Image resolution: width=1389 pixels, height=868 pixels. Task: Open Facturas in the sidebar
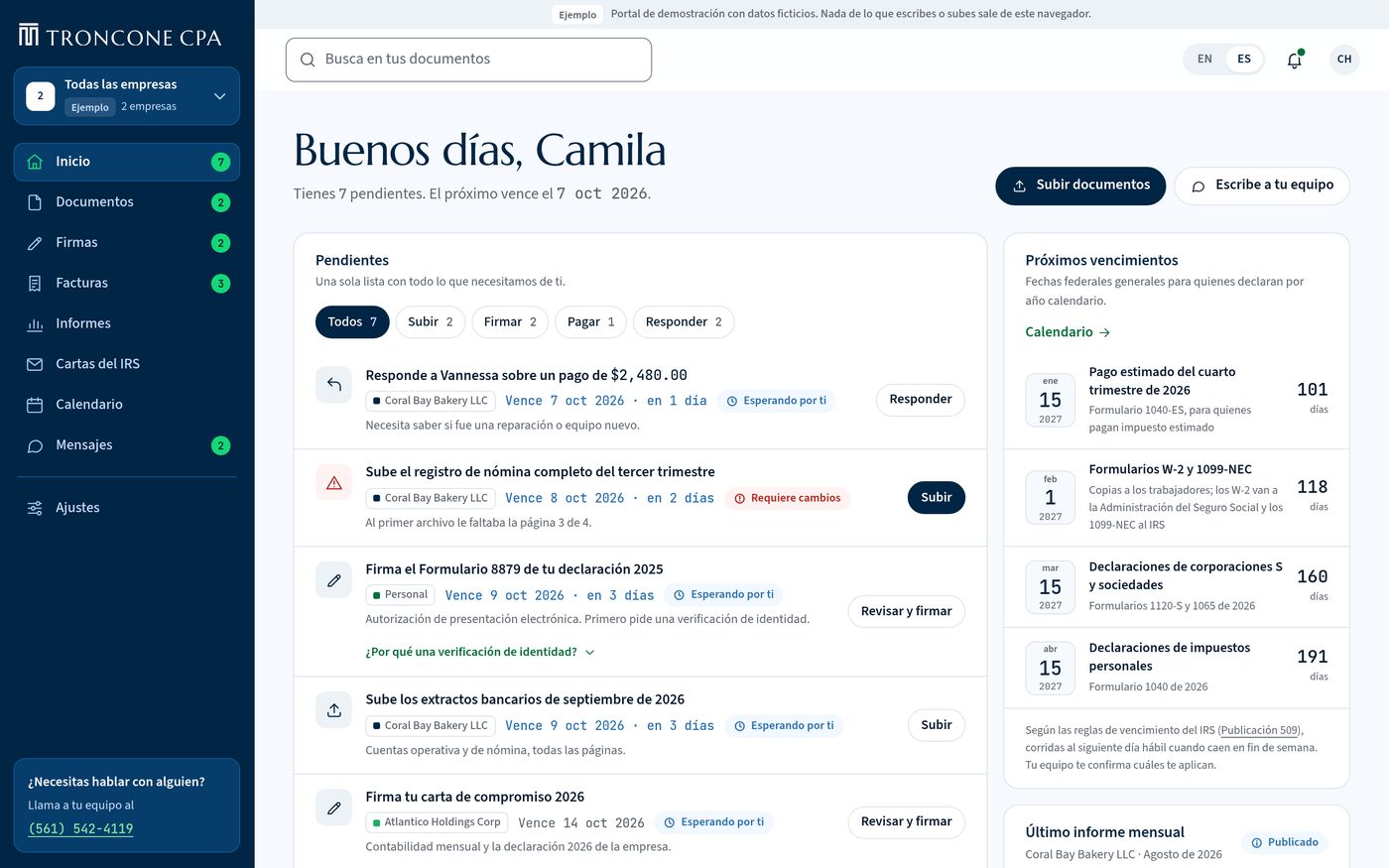click(x=127, y=284)
